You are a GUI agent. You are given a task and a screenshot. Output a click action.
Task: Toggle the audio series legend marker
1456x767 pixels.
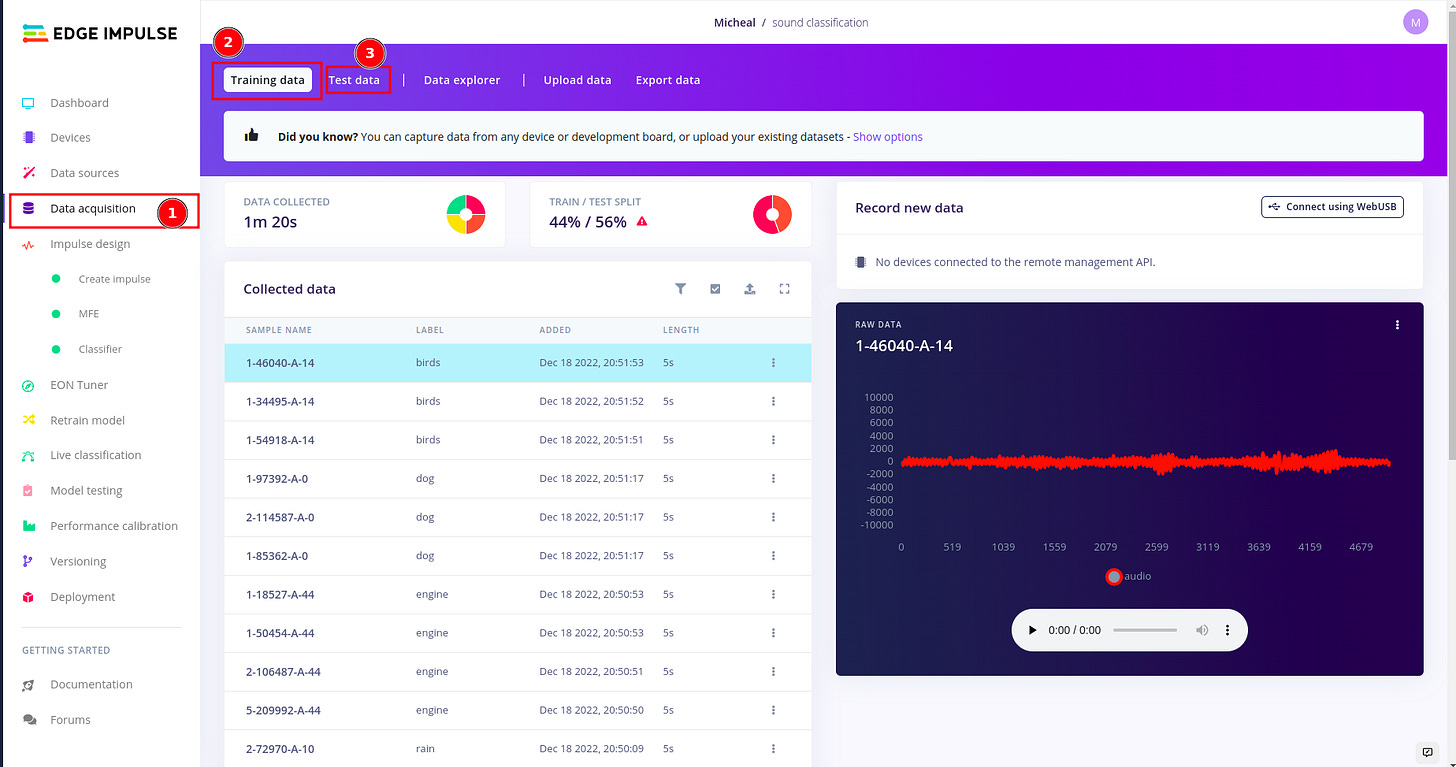(1114, 577)
